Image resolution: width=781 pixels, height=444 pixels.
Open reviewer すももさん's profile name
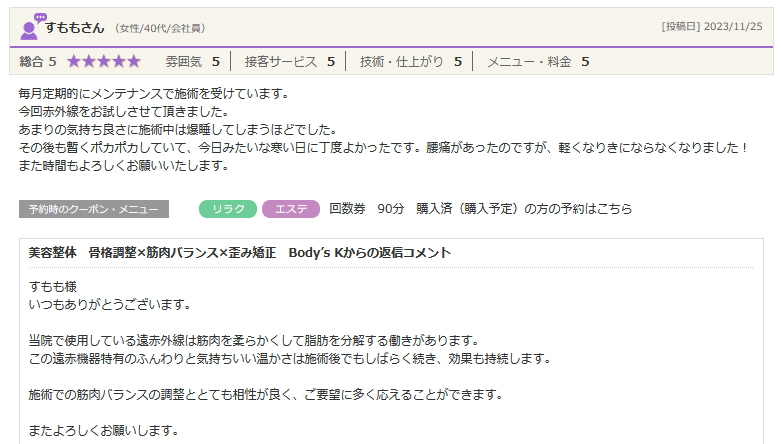[75, 26]
